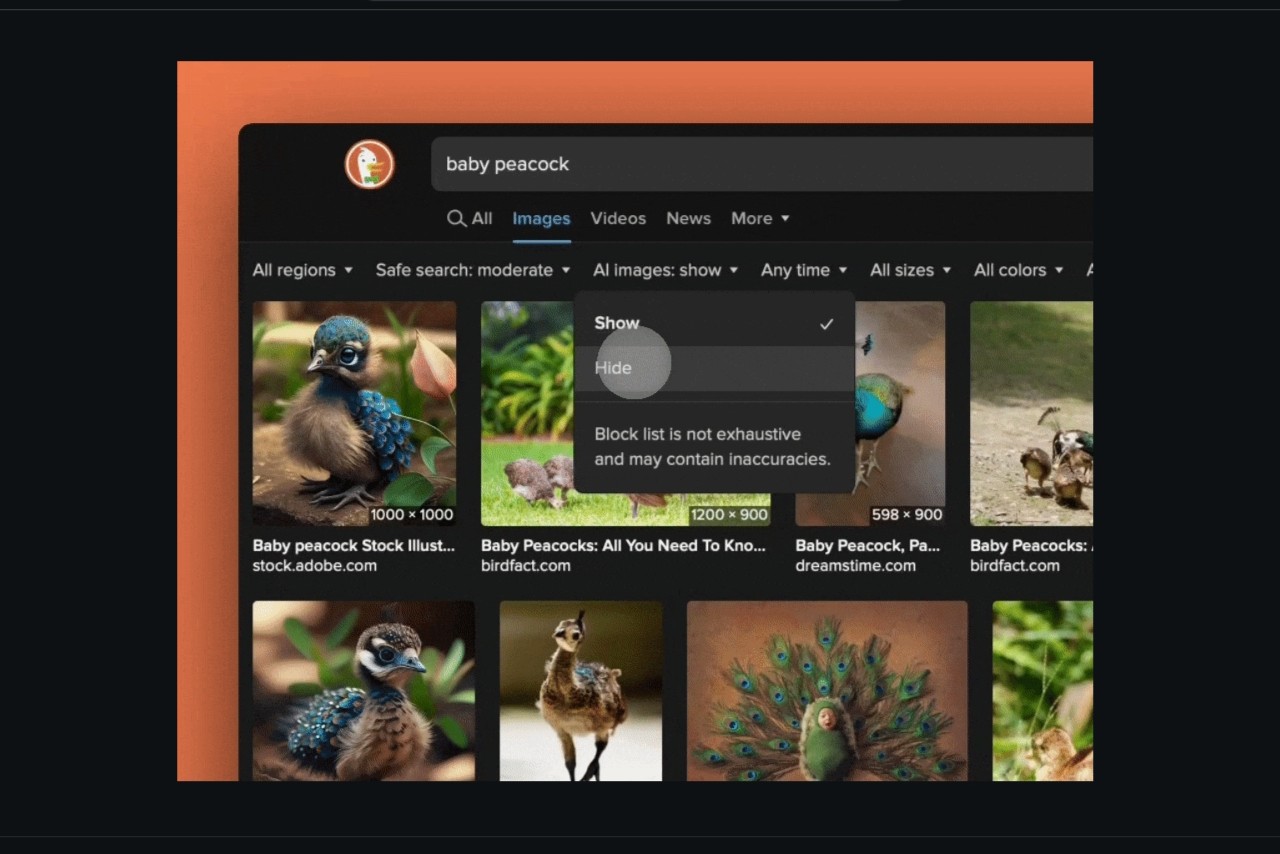Click the Baby peacock Stock Illust... title
1280x854 pixels.
click(353, 546)
